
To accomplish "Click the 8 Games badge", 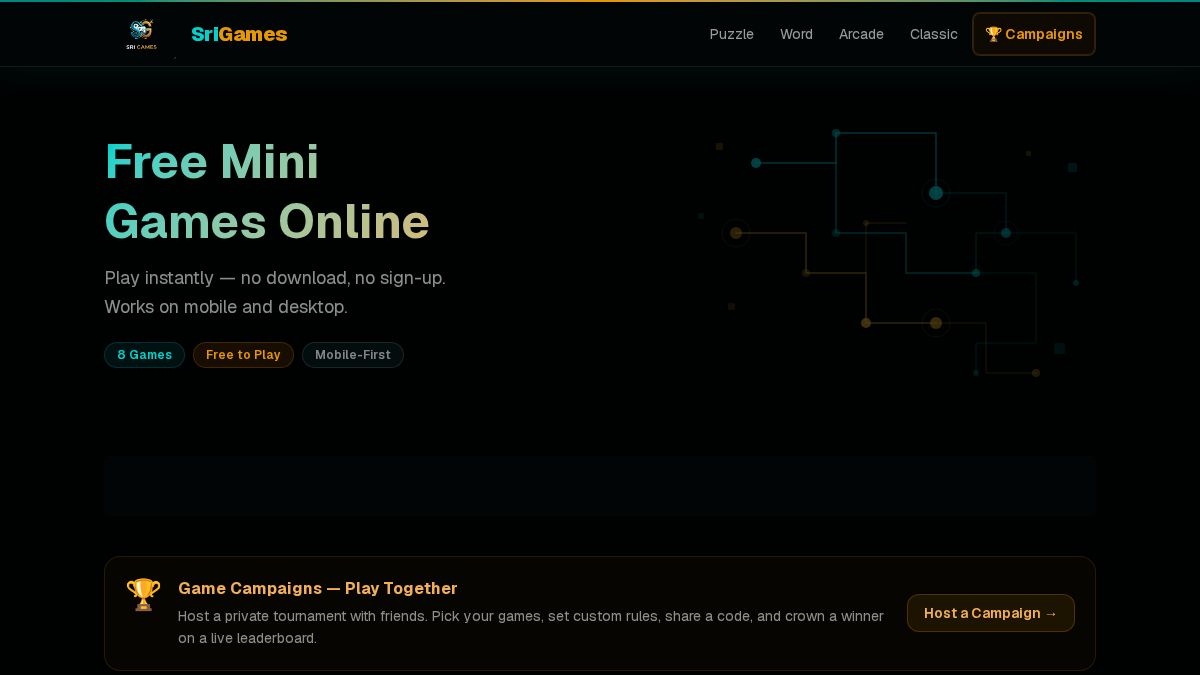I will coord(145,355).
